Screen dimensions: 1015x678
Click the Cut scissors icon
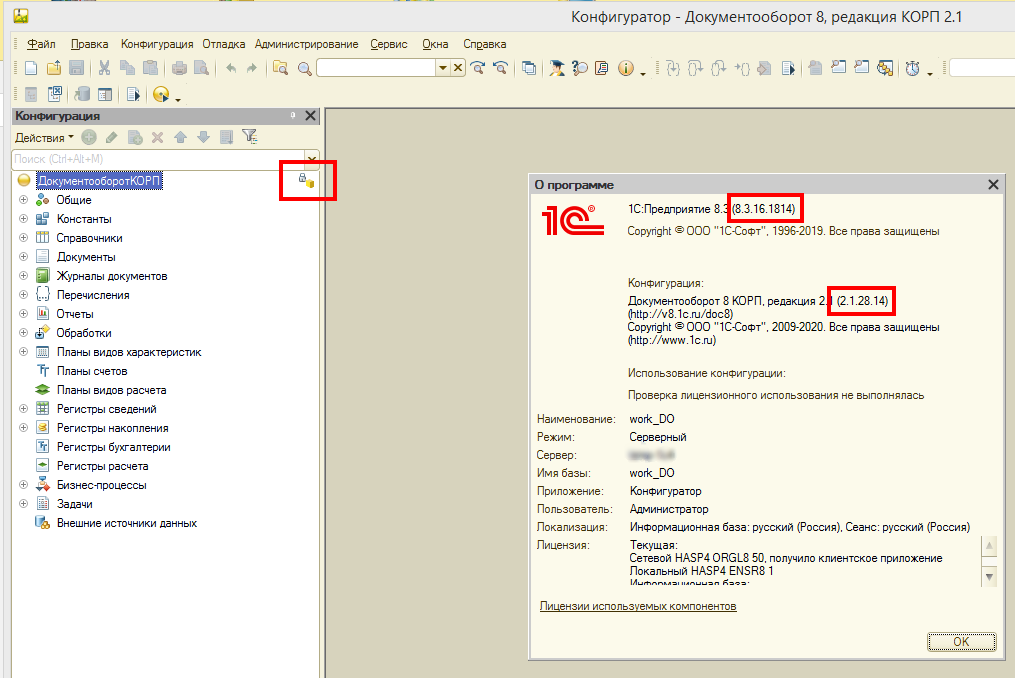coord(104,68)
